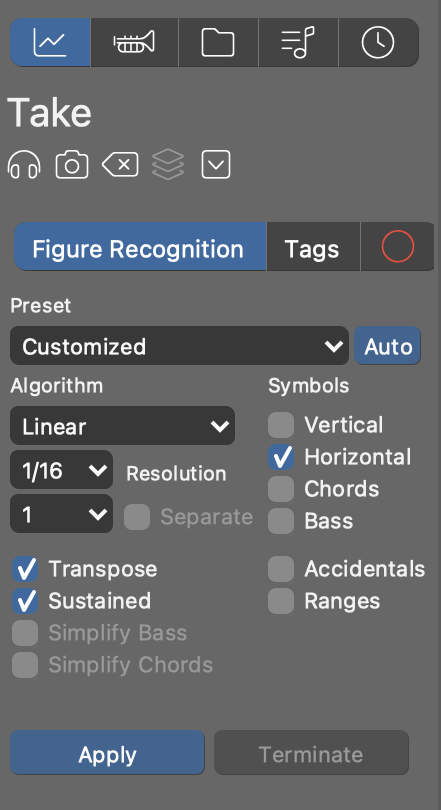Open the Preset dropdown showing Customized
The height and width of the screenshot is (810, 441).
point(179,346)
